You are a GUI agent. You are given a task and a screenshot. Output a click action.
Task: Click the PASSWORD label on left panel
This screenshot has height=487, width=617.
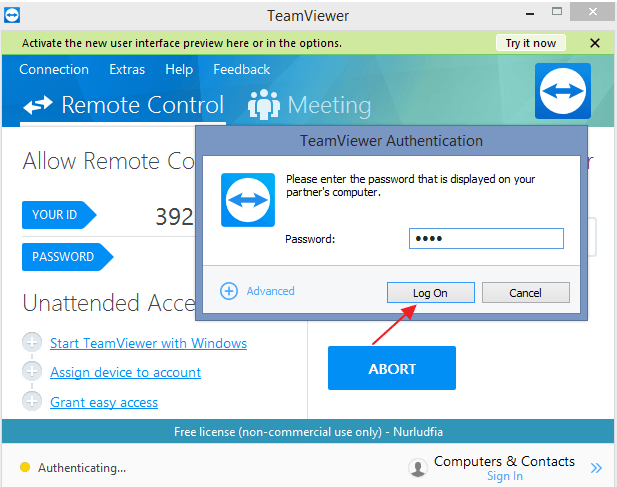pyautogui.click(x=67, y=257)
